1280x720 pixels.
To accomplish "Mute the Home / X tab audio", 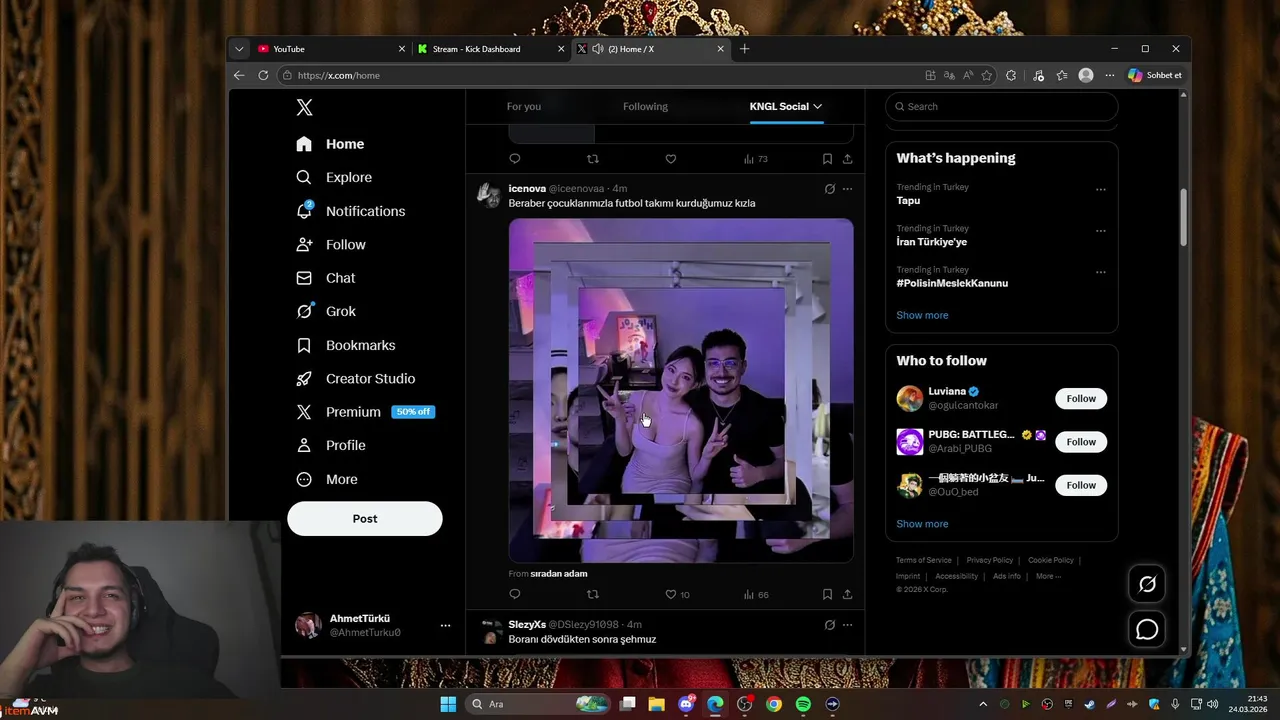I will click(x=597, y=49).
